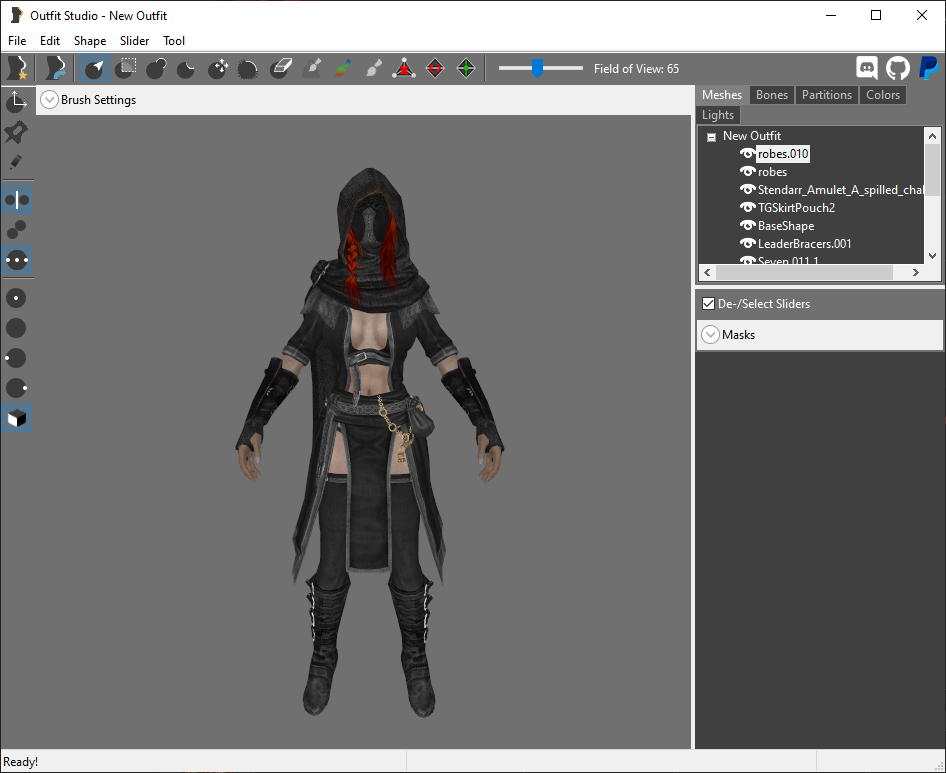Open the Discord link icon
This screenshot has width=946, height=773.
[867, 68]
